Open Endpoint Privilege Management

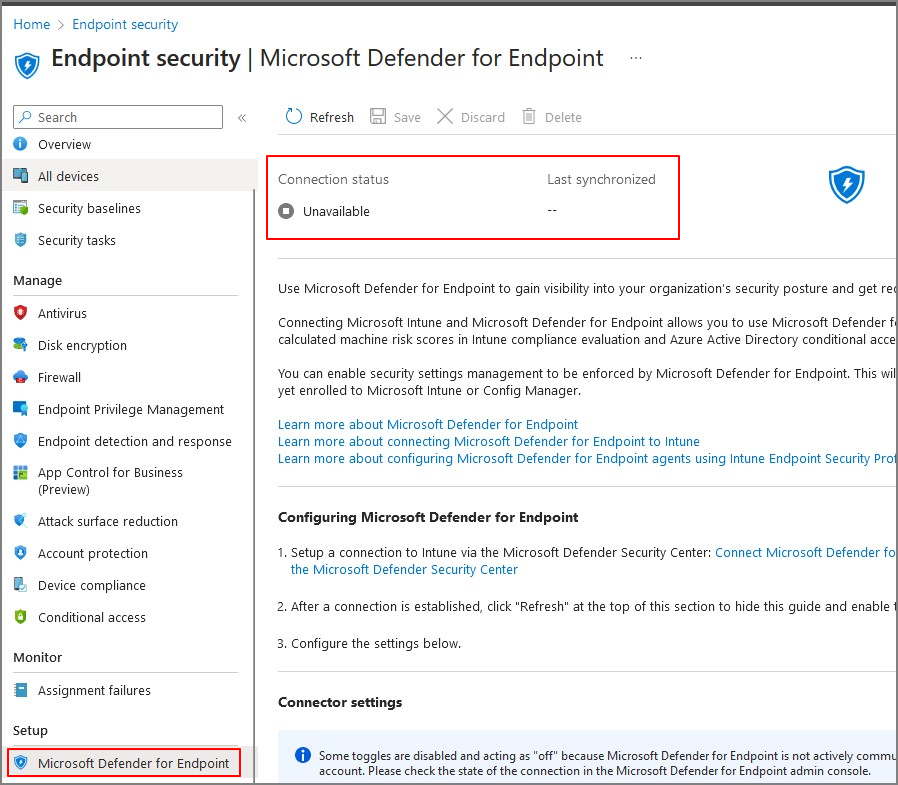pos(131,409)
